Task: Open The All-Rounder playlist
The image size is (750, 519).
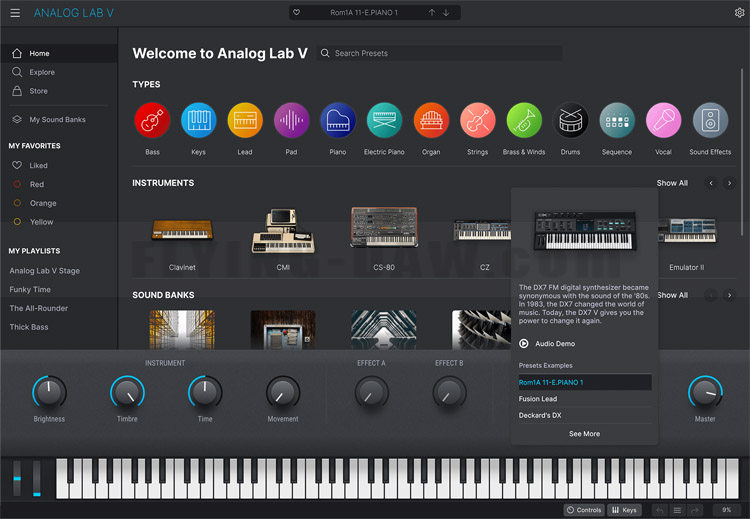Action: 38,308
